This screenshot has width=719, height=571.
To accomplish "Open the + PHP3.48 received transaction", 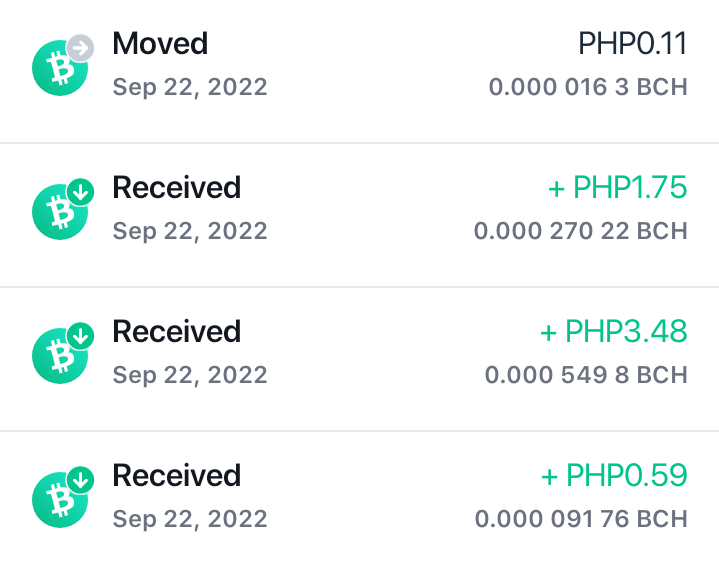I will 360,359.
